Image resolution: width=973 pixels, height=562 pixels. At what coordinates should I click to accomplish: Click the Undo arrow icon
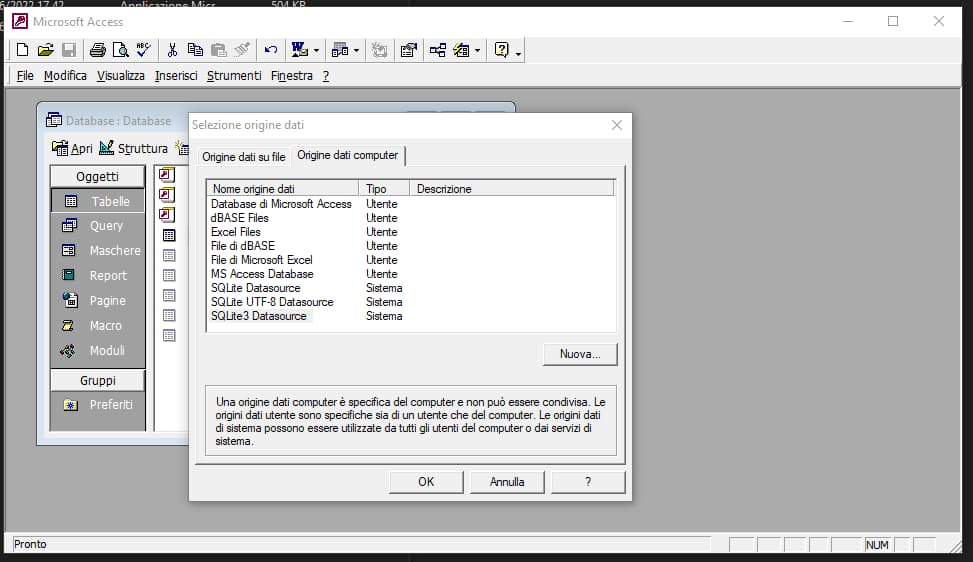coord(271,50)
